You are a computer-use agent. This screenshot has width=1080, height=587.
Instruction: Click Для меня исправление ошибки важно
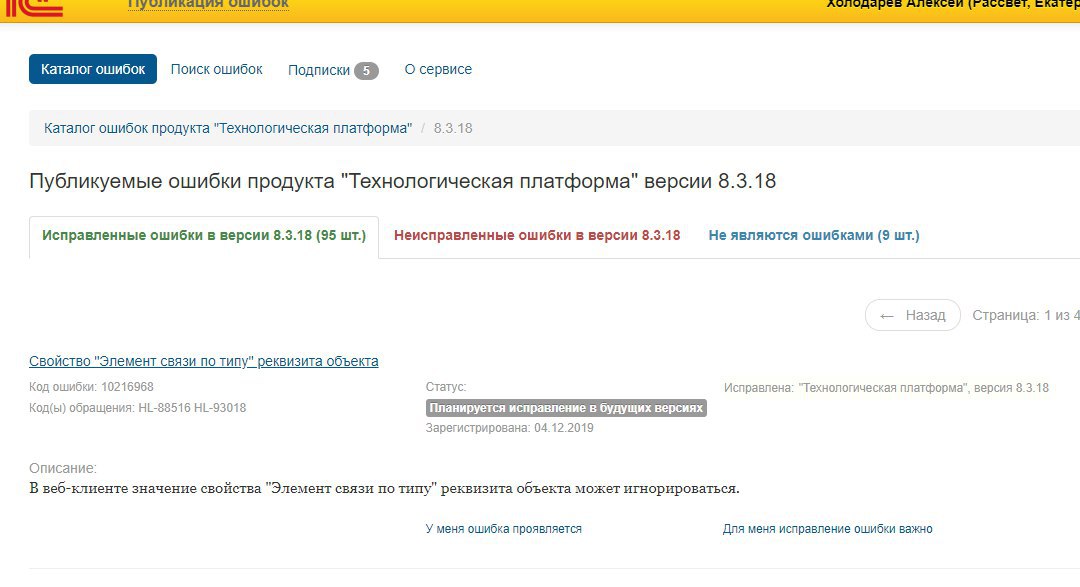click(x=827, y=529)
